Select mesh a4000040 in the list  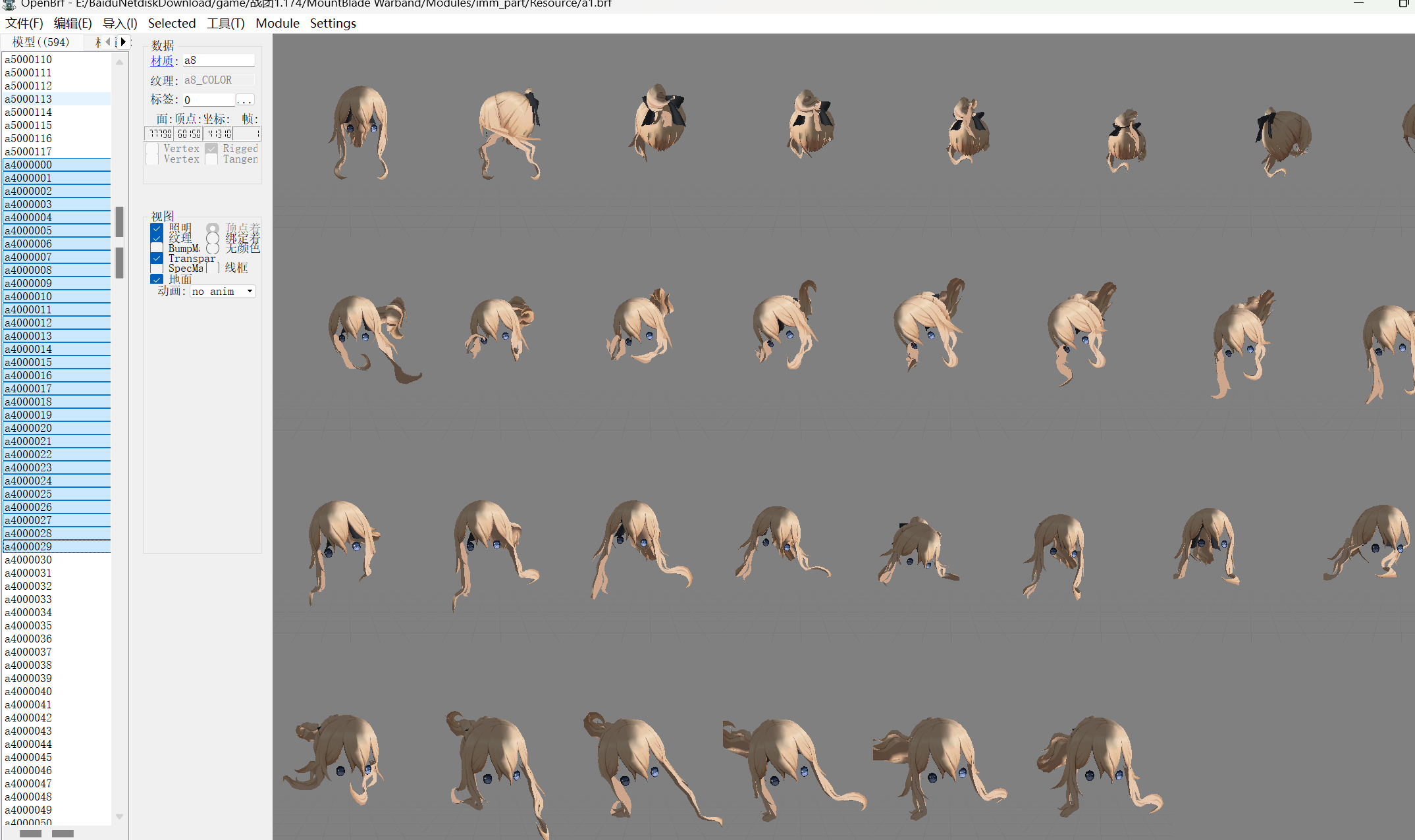coord(57,691)
